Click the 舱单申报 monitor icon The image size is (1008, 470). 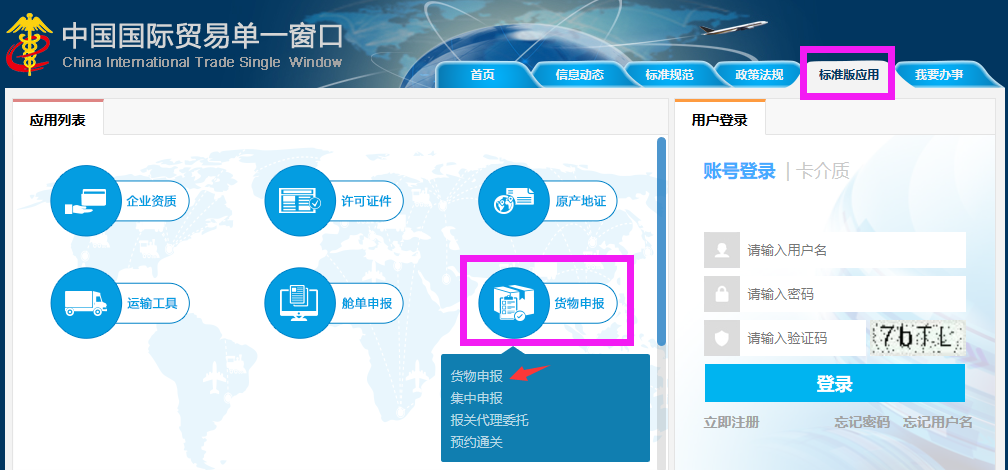tap(300, 303)
